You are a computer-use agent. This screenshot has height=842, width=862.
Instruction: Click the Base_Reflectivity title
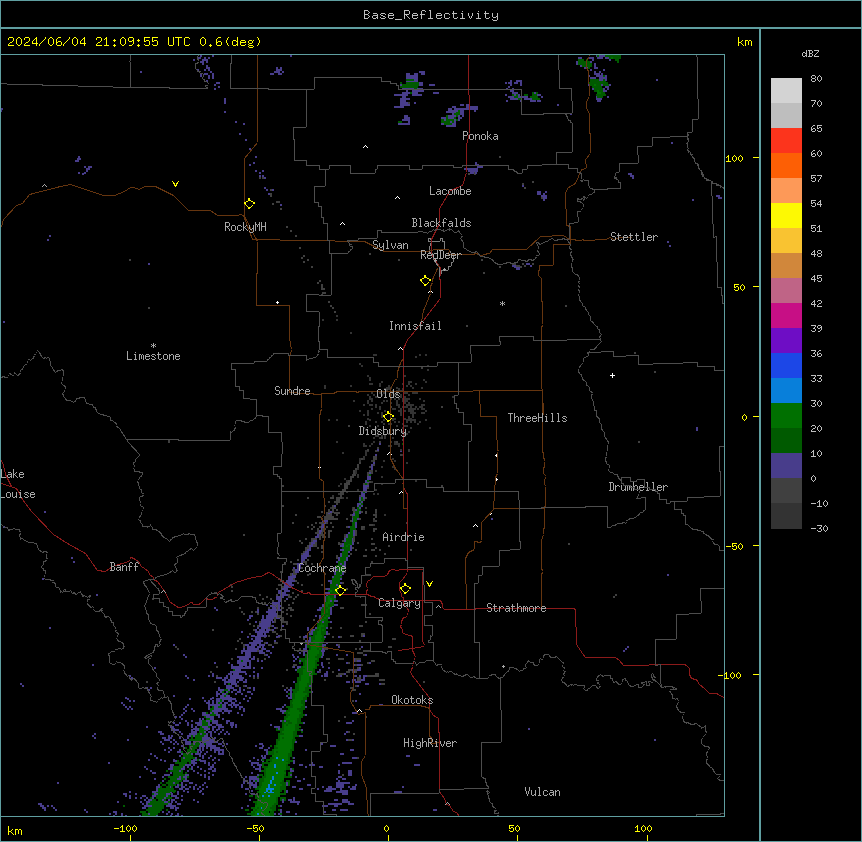[431, 15]
